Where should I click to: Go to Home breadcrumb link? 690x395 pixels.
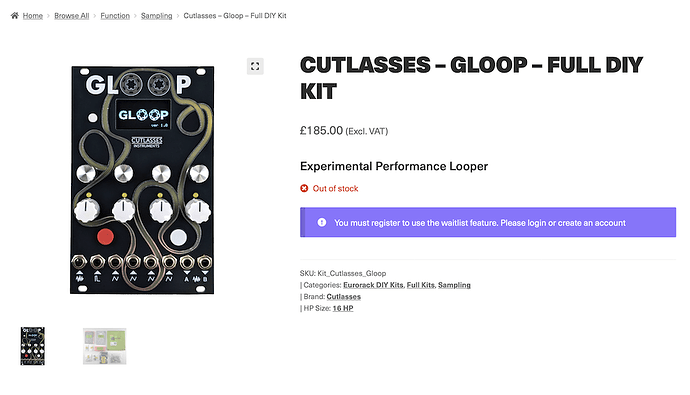click(33, 16)
